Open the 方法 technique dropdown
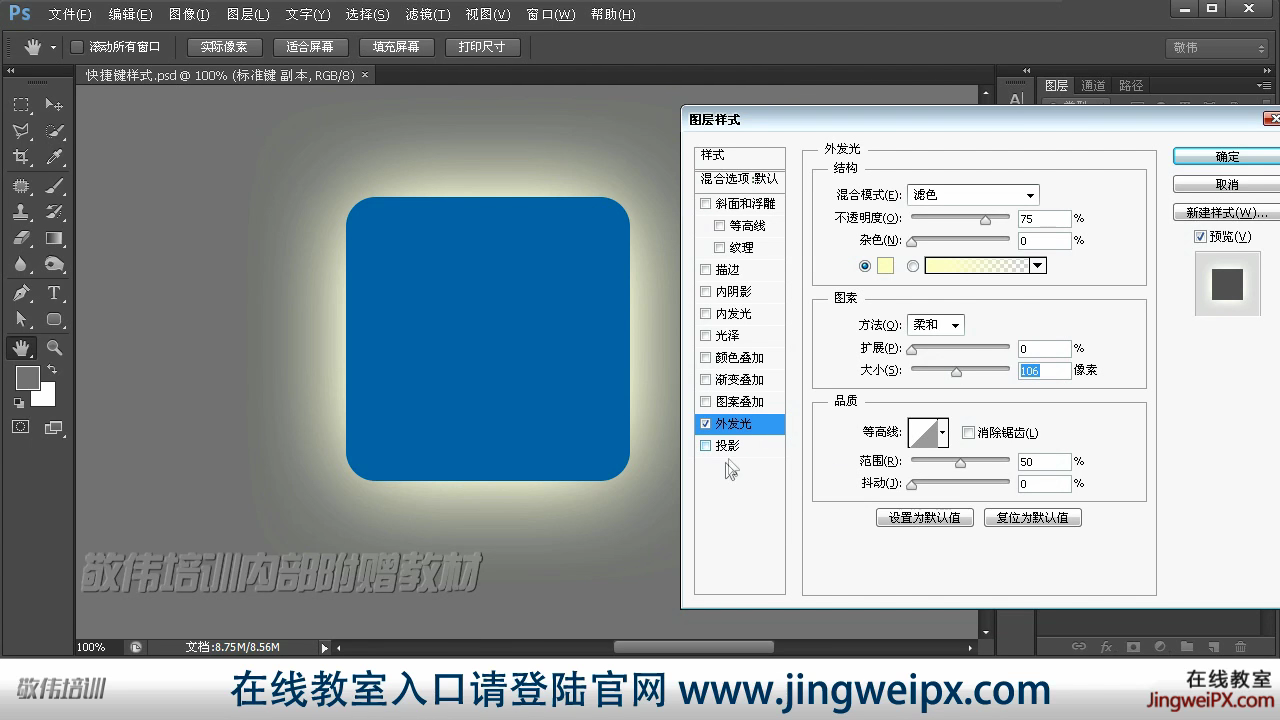The height and width of the screenshot is (720, 1280). [936, 325]
